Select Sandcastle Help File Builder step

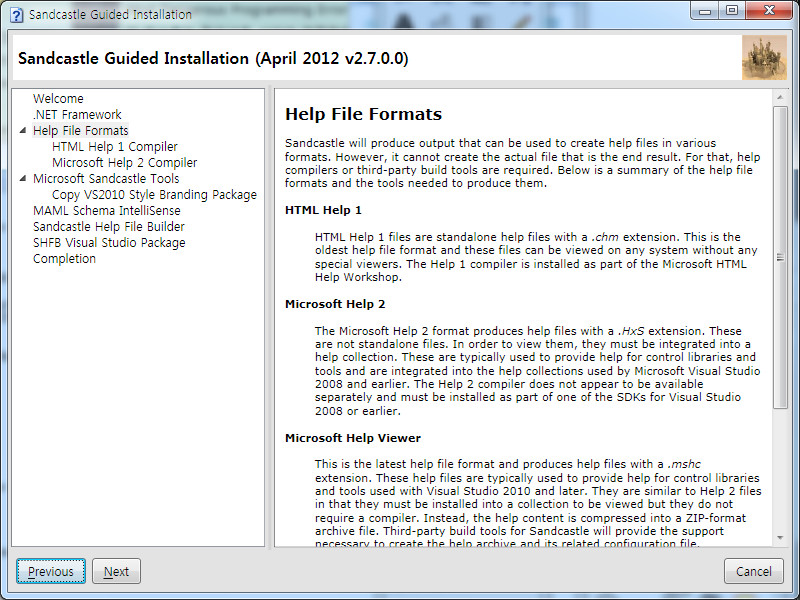(111, 226)
